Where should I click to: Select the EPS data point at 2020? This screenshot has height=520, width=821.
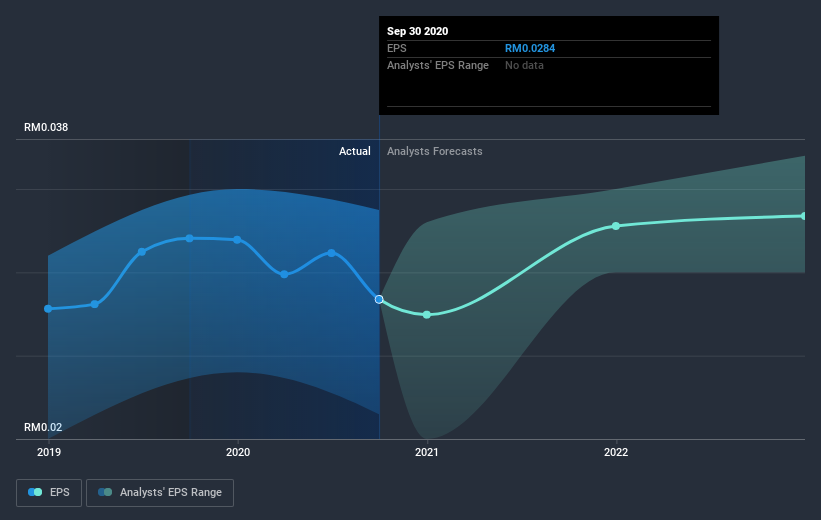[237, 240]
